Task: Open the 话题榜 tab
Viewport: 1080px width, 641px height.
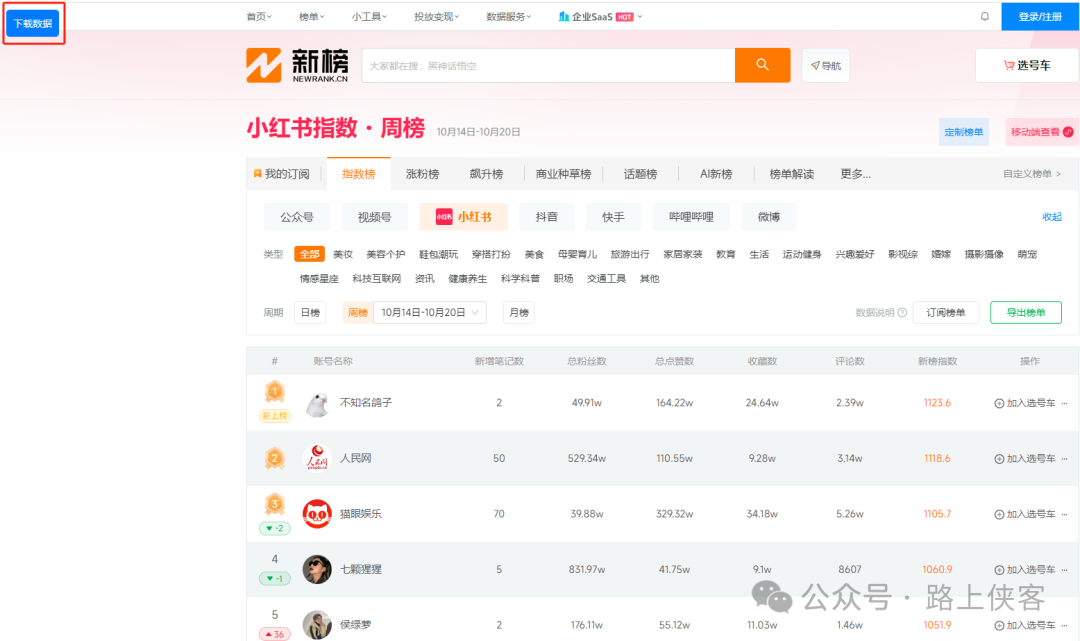Action: click(641, 174)
